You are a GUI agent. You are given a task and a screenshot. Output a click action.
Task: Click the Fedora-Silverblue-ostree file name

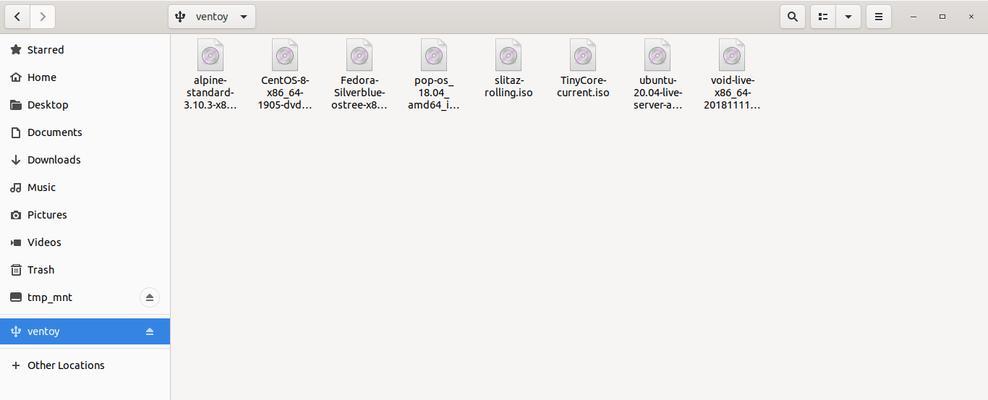pyautogui.click(x=359, y=93)
